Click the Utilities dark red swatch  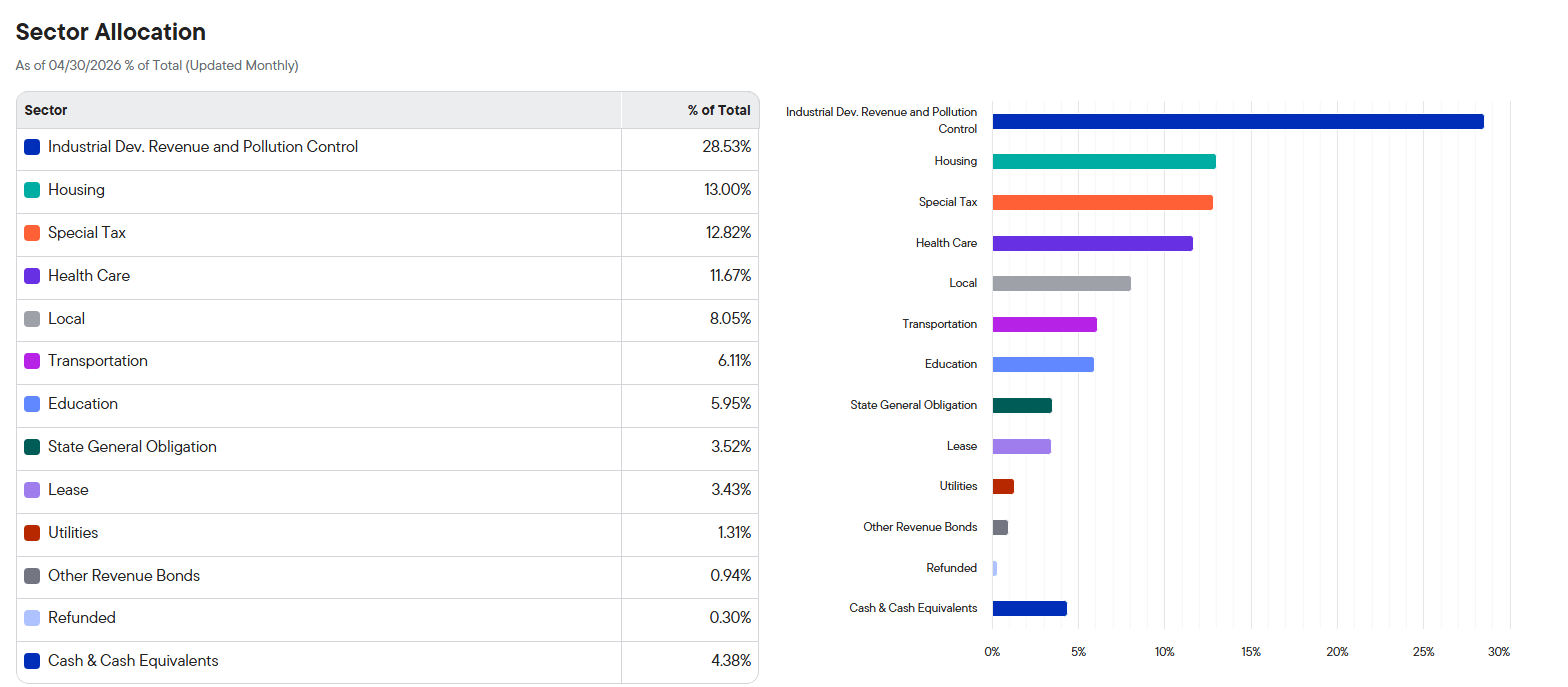pyautogui.click(x=32, y=533)
